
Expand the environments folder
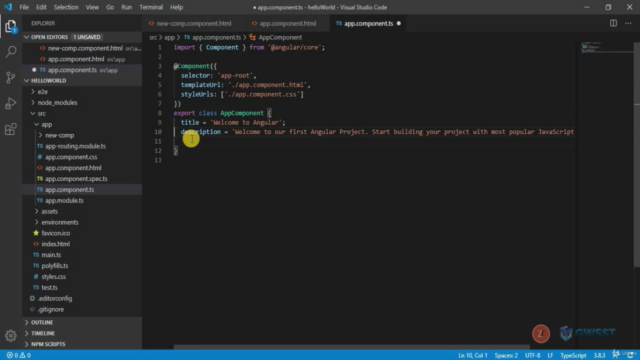click(82, 222)
